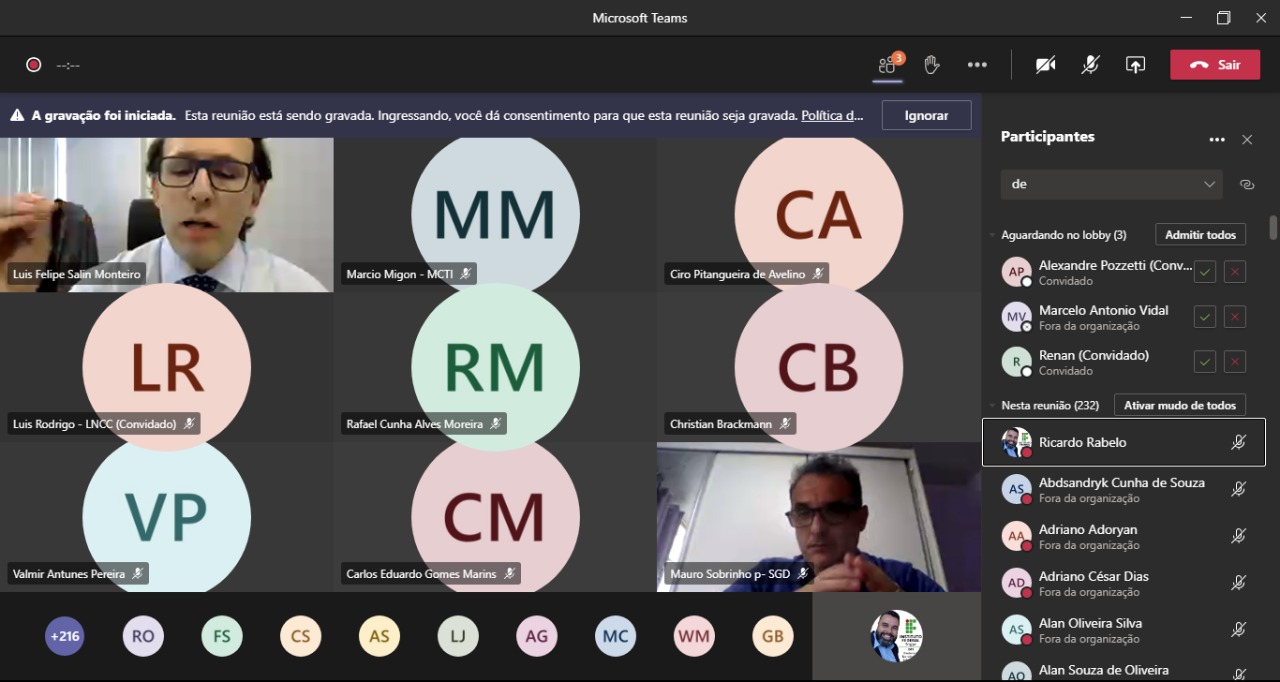The width and height of the screenshot is (1280, 682).
Task: Expand the participant search dropdown
Action: (x=1210, y=184)
